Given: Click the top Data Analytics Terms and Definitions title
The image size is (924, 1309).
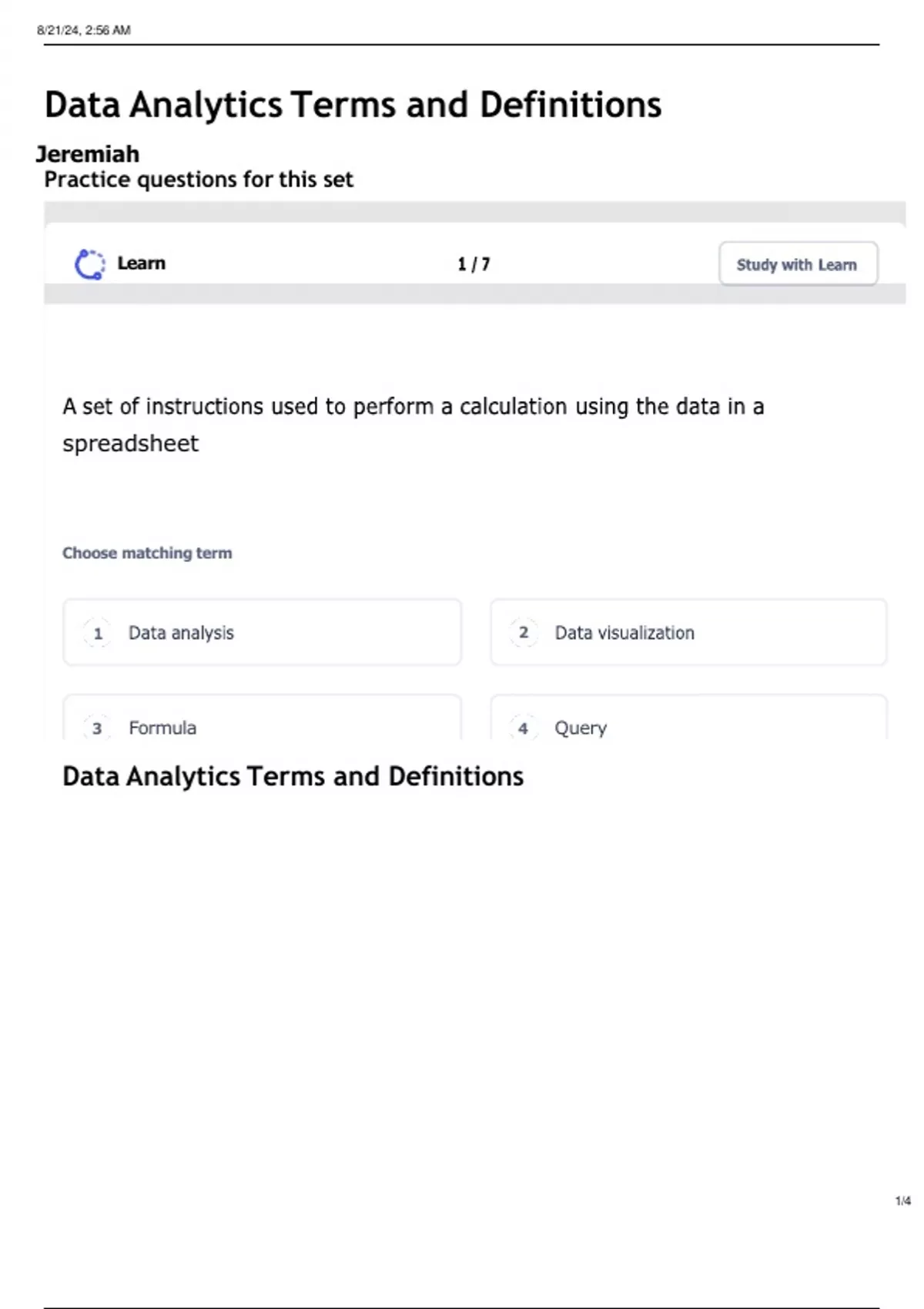Looking at the screenshot, I should point(353,105).
